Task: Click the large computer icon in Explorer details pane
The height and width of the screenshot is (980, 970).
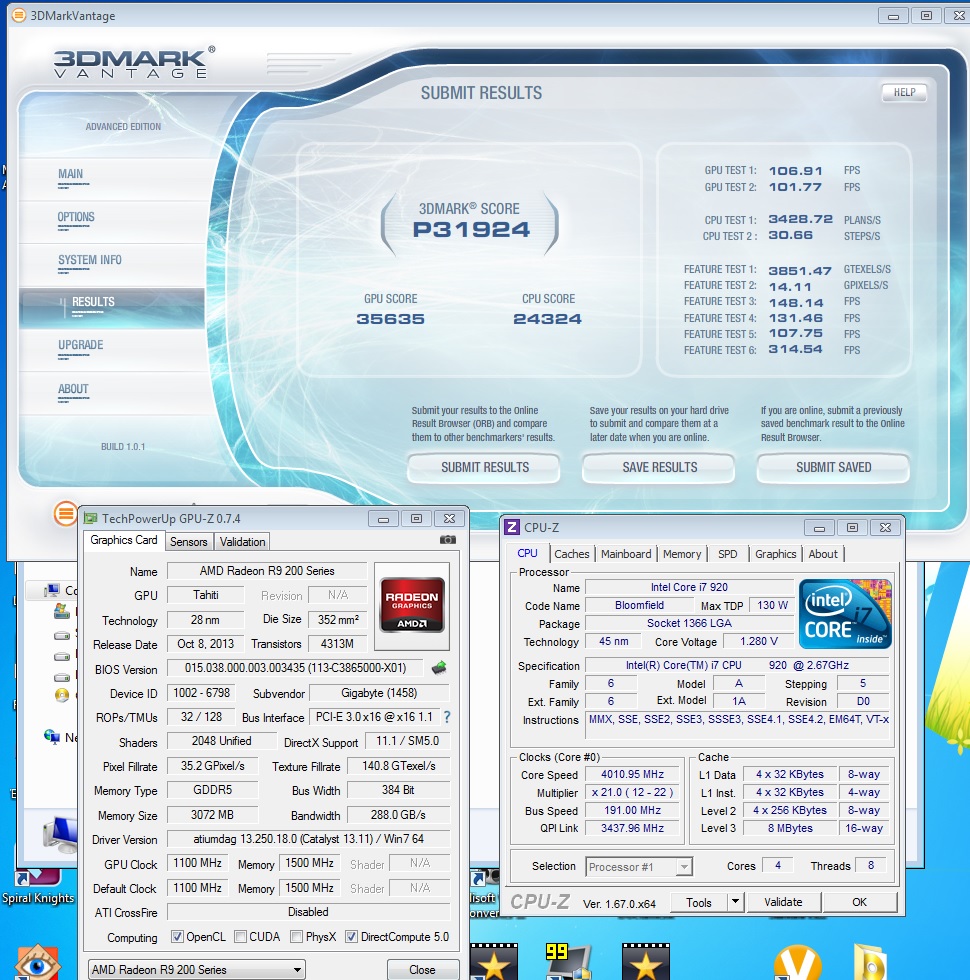Action: 61,834
